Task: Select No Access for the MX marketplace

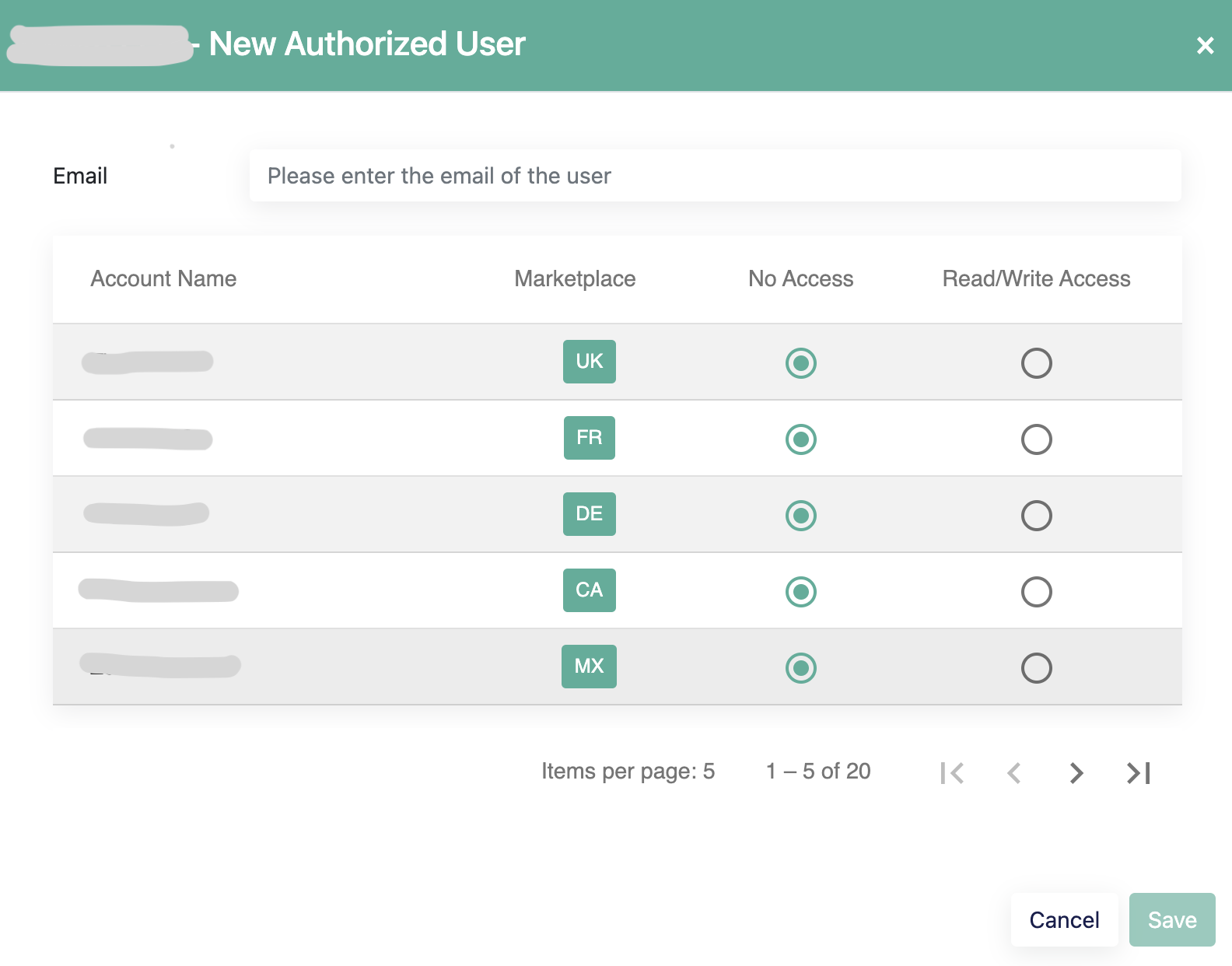Action: coord(800,668)
